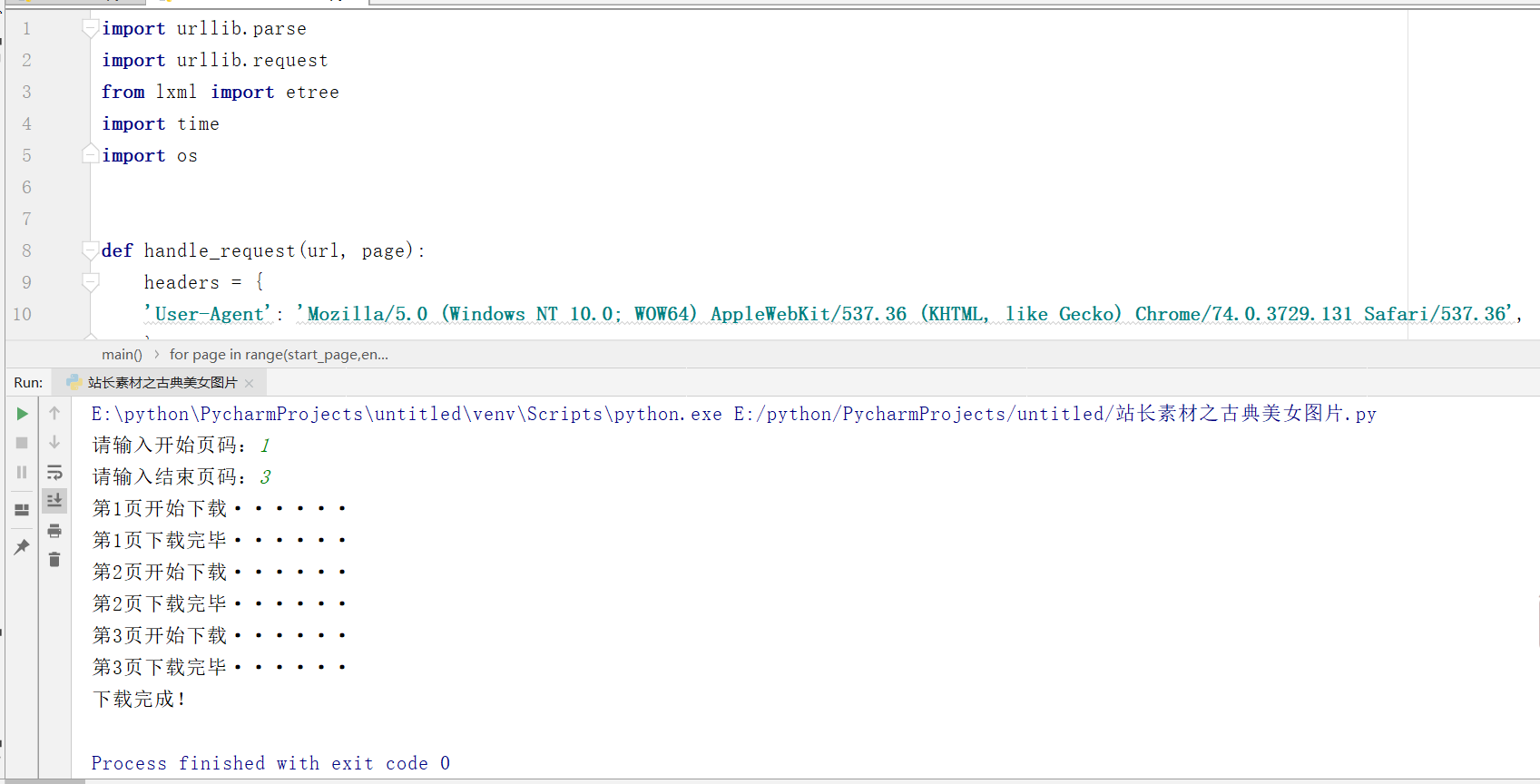Click the fold end marker on line 5
1540x784 pixels.
coord(90,153)
